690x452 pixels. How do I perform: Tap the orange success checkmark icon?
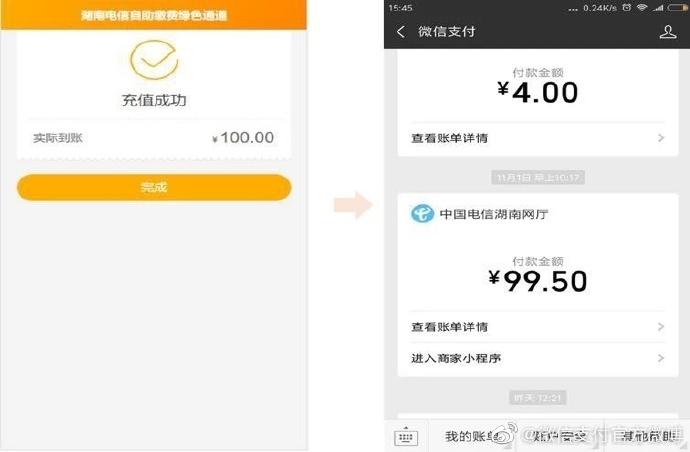(153, 58)
